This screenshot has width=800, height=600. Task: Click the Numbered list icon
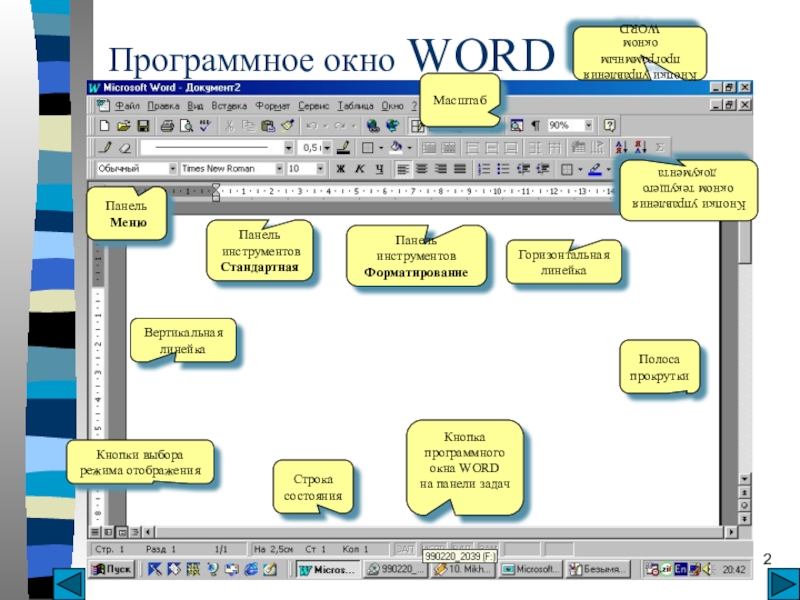[x=483, y=168]
